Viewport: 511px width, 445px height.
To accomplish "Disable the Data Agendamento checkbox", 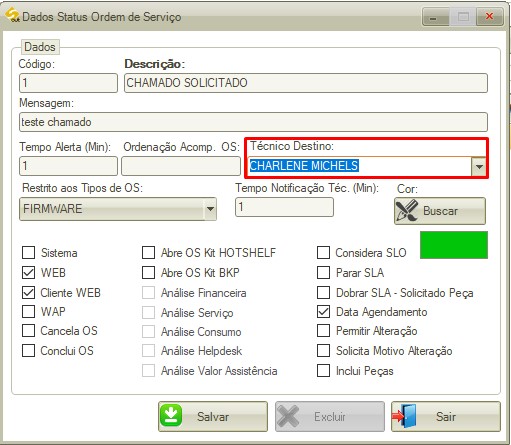I will pyautogui.click(x=323, y=312).
